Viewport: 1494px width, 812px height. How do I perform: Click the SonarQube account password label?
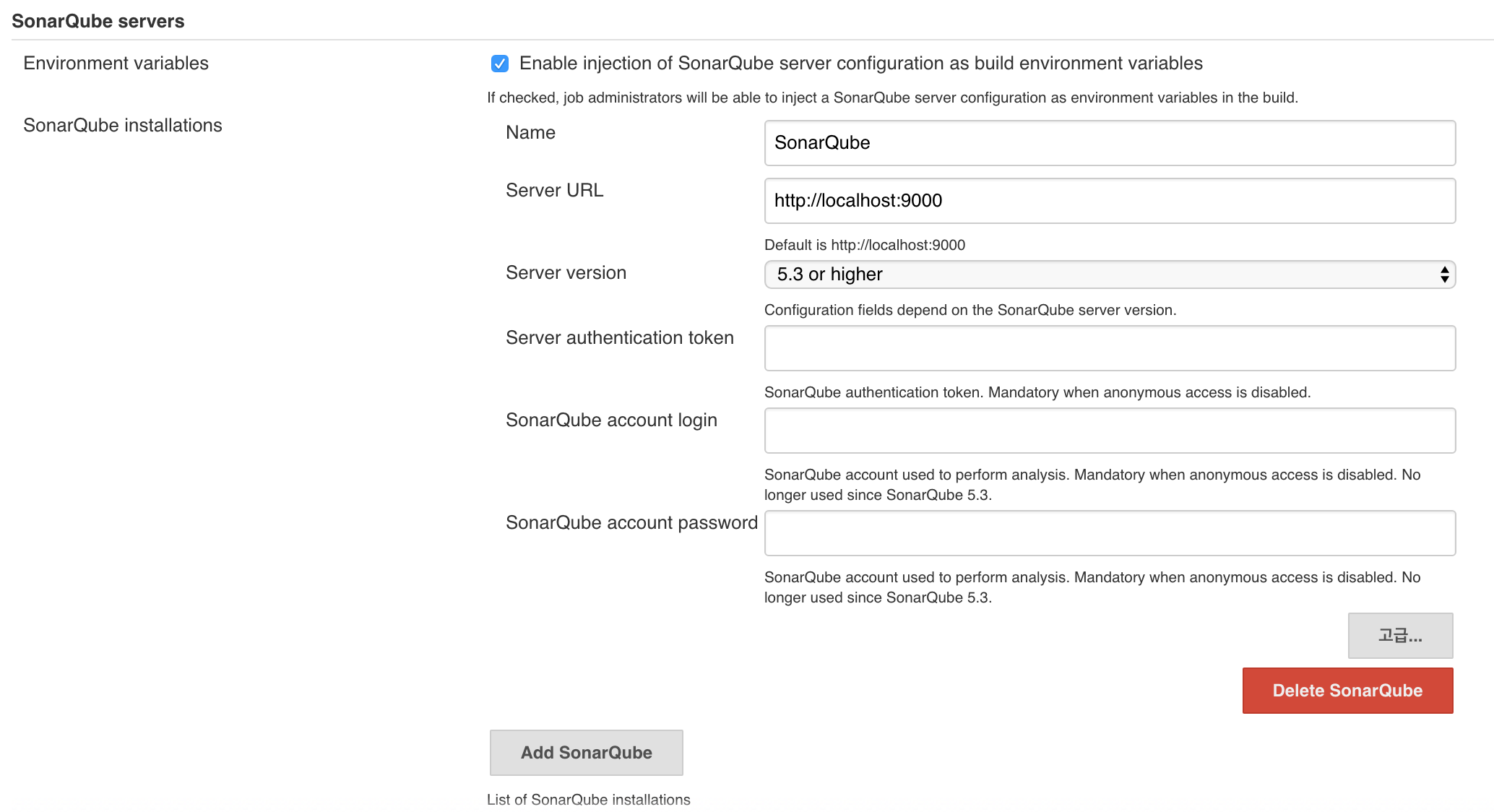[631, 523]
